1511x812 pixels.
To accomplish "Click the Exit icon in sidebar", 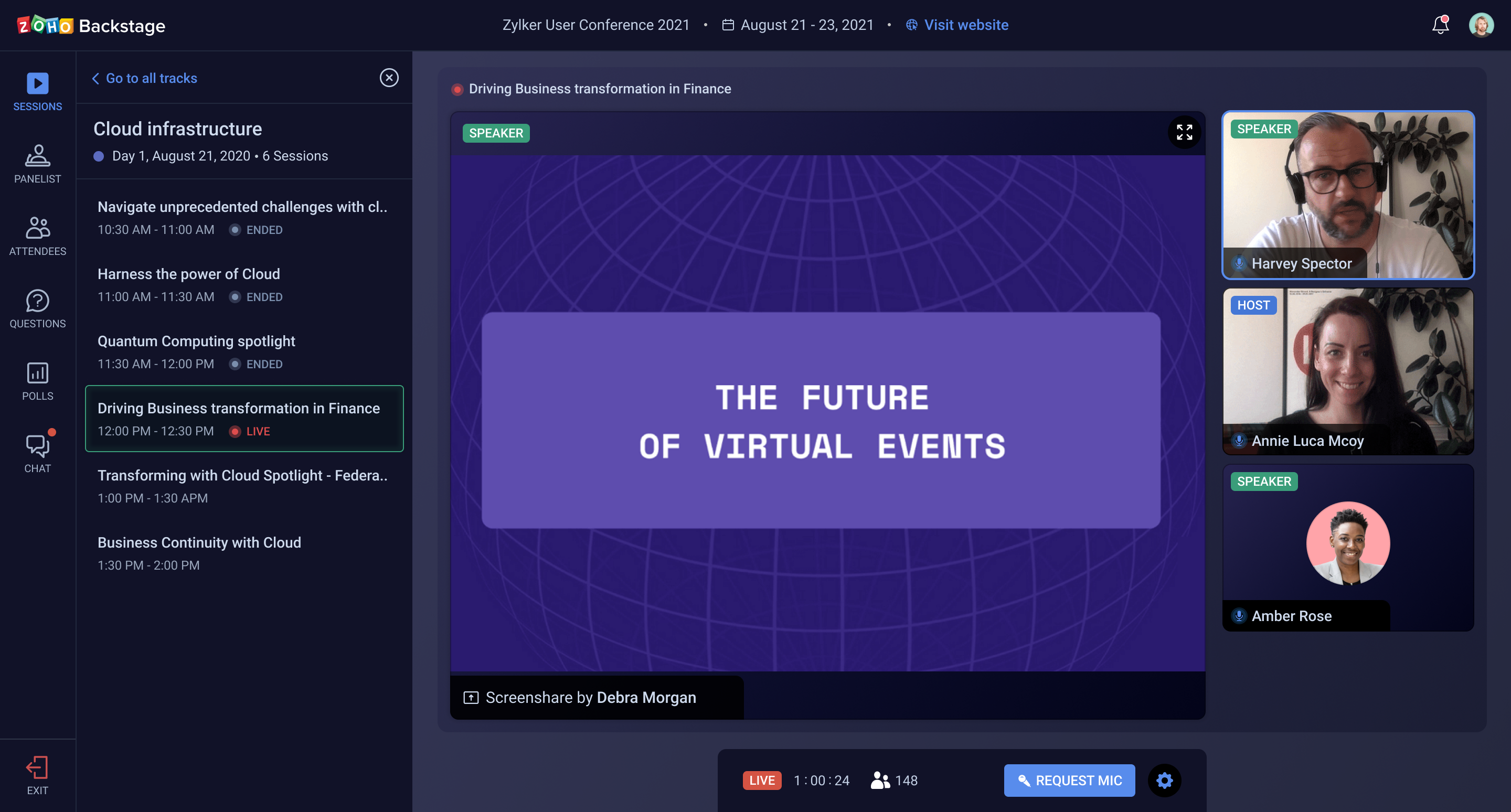I will (37, 768).
